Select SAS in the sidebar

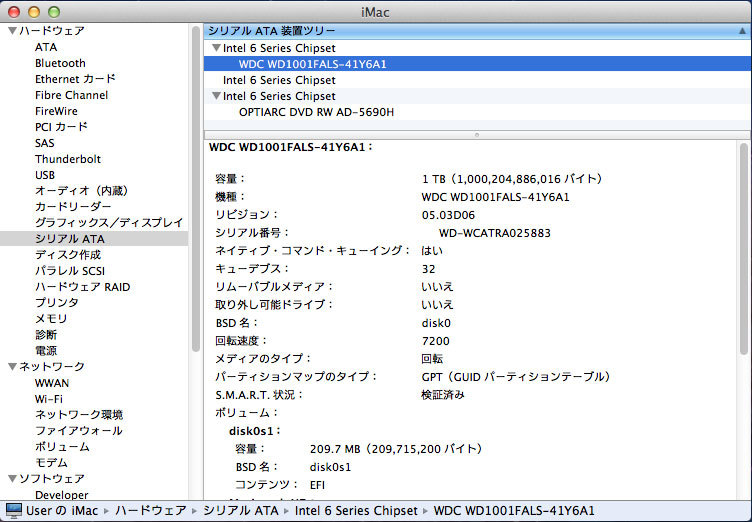point(45,143)
